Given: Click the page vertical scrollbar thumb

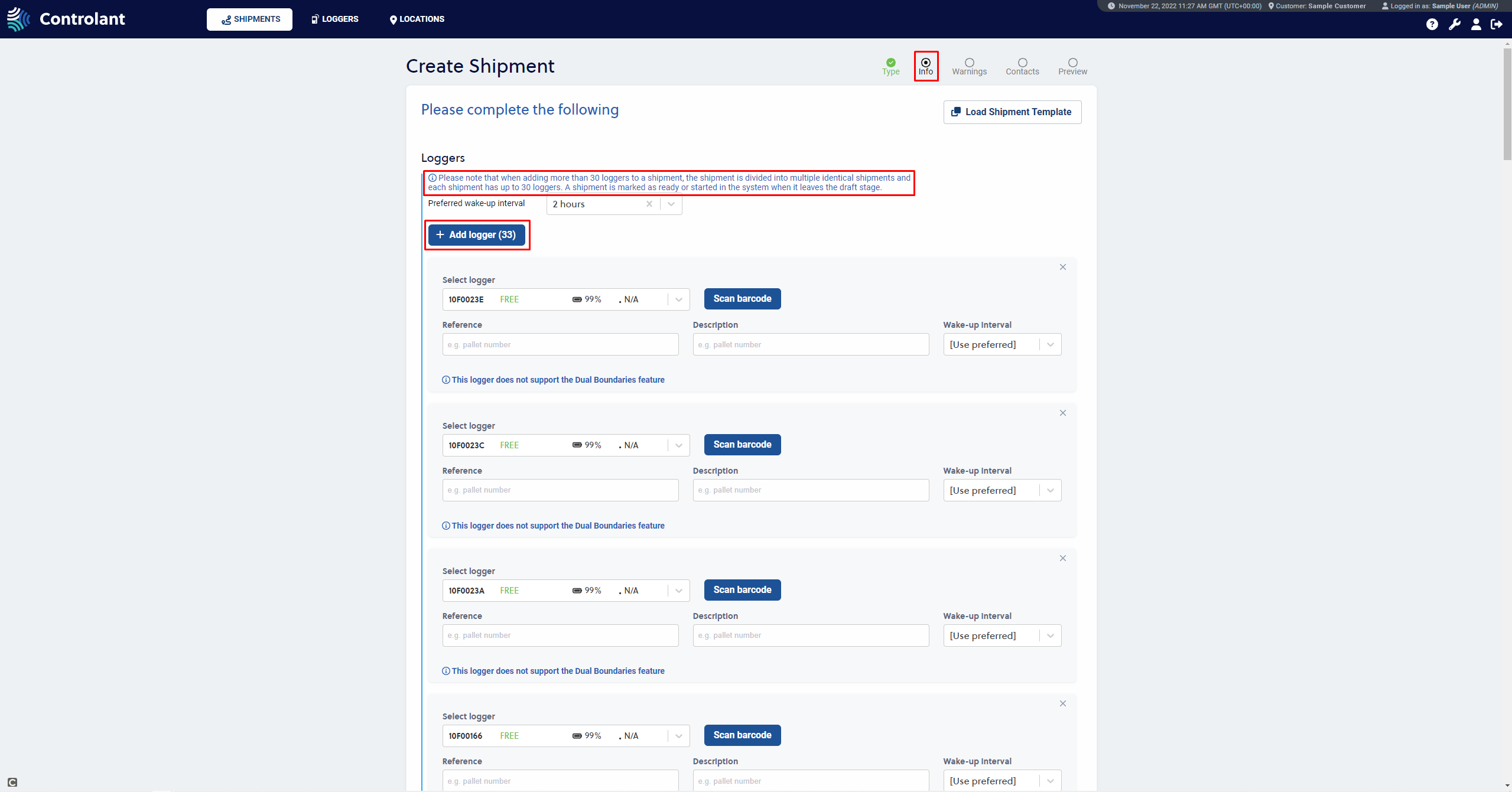Looking at the screenshot, I should [1507, 104].
